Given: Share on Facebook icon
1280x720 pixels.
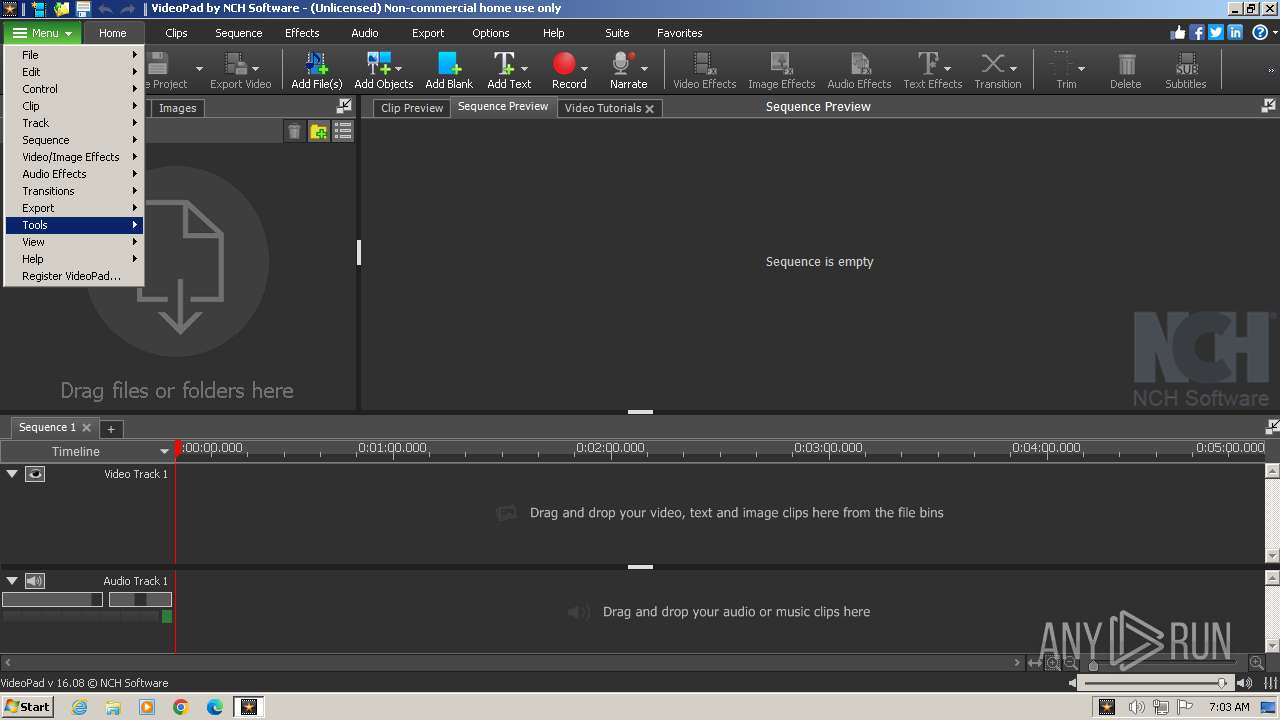Looking at the screenshot, I should [x=1197, y=32].
